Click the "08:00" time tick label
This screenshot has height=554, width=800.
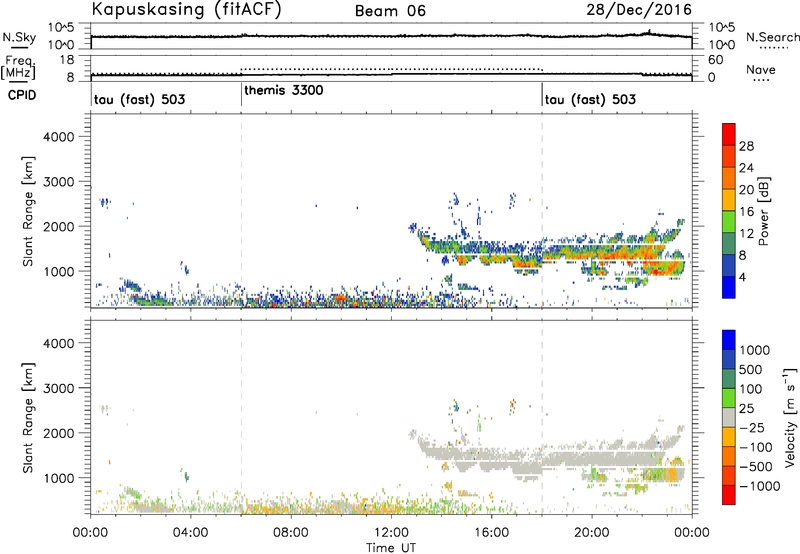pos(291,533)
